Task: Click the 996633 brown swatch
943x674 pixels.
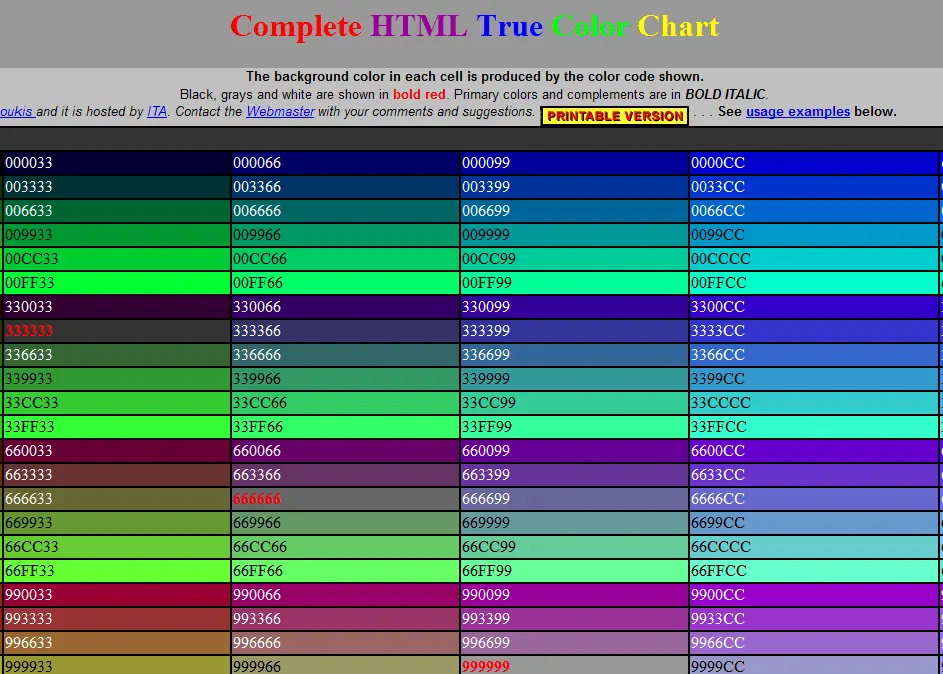Action: [116, 643]
